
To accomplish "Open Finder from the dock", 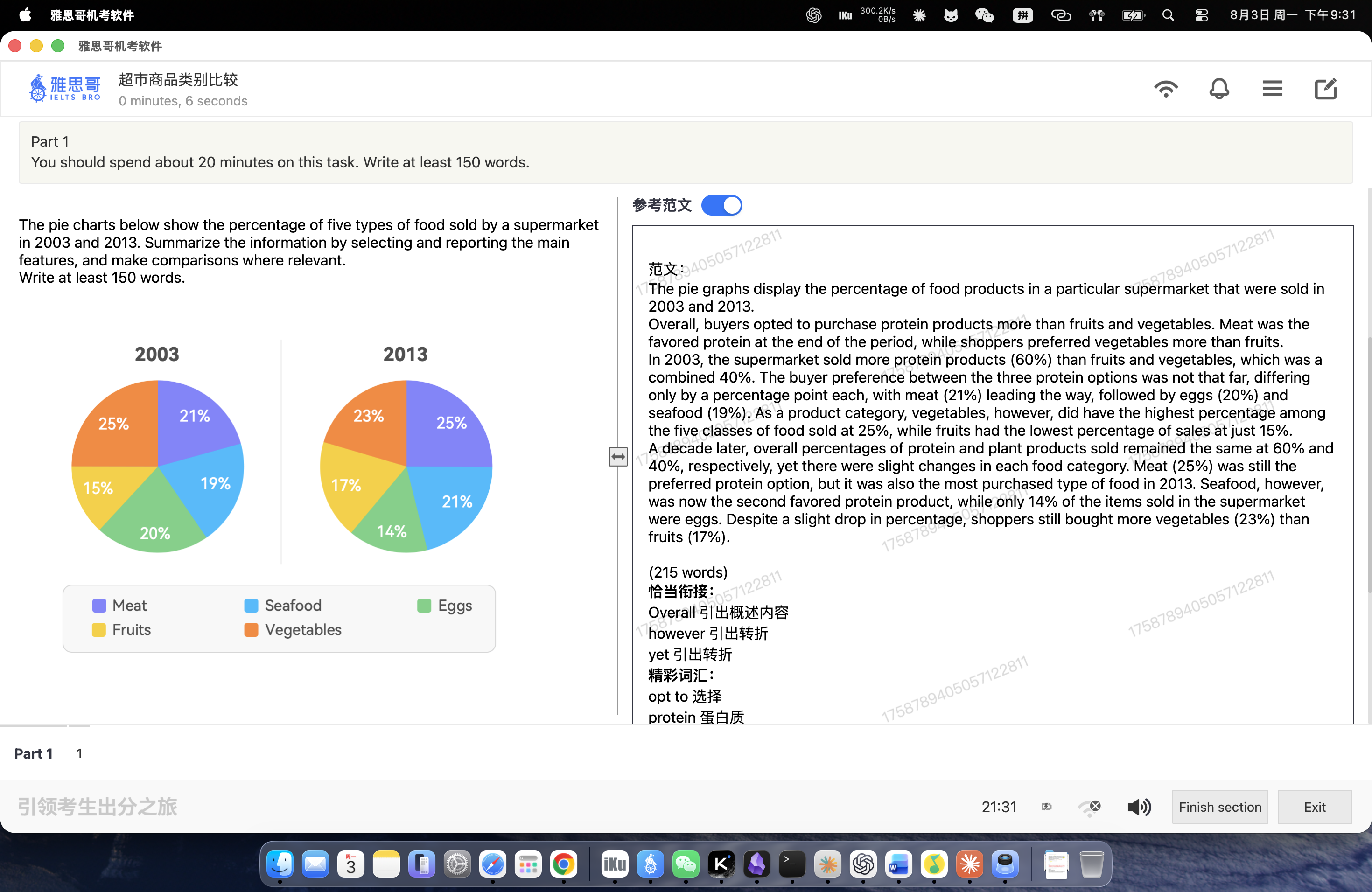I will point(280,864).
